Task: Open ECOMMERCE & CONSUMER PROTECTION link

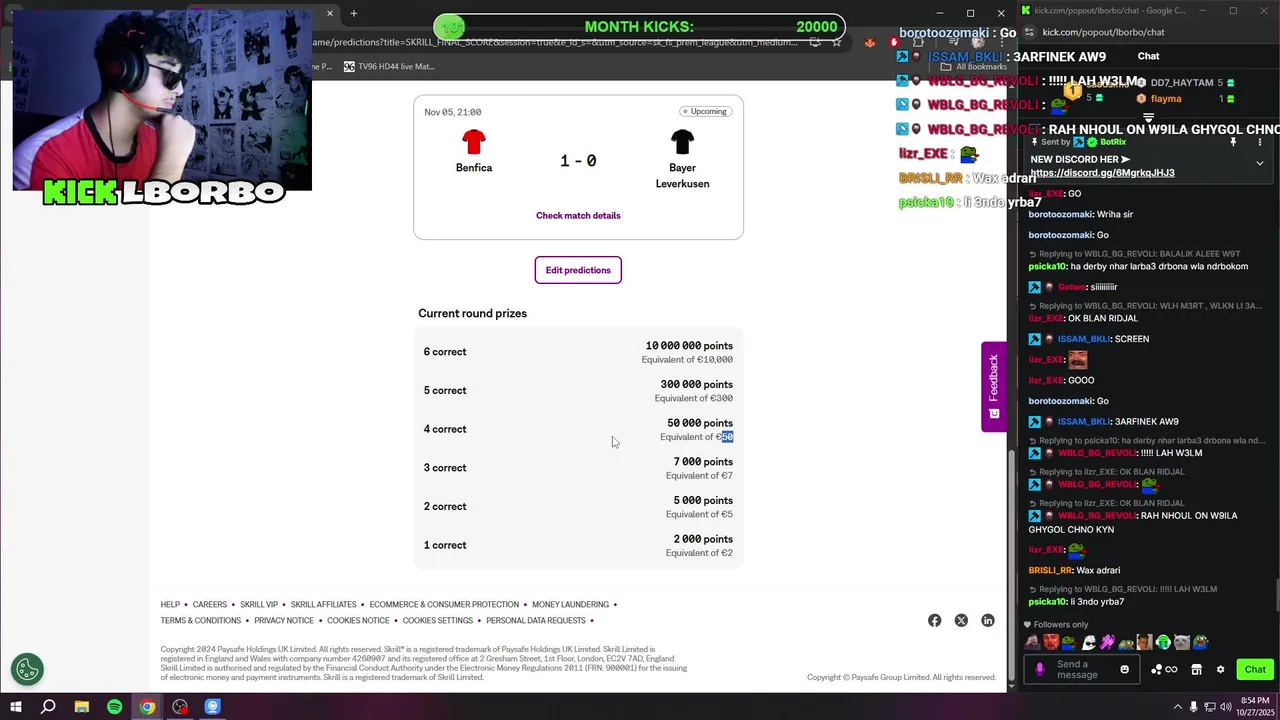Action: [x=444, y=605]
